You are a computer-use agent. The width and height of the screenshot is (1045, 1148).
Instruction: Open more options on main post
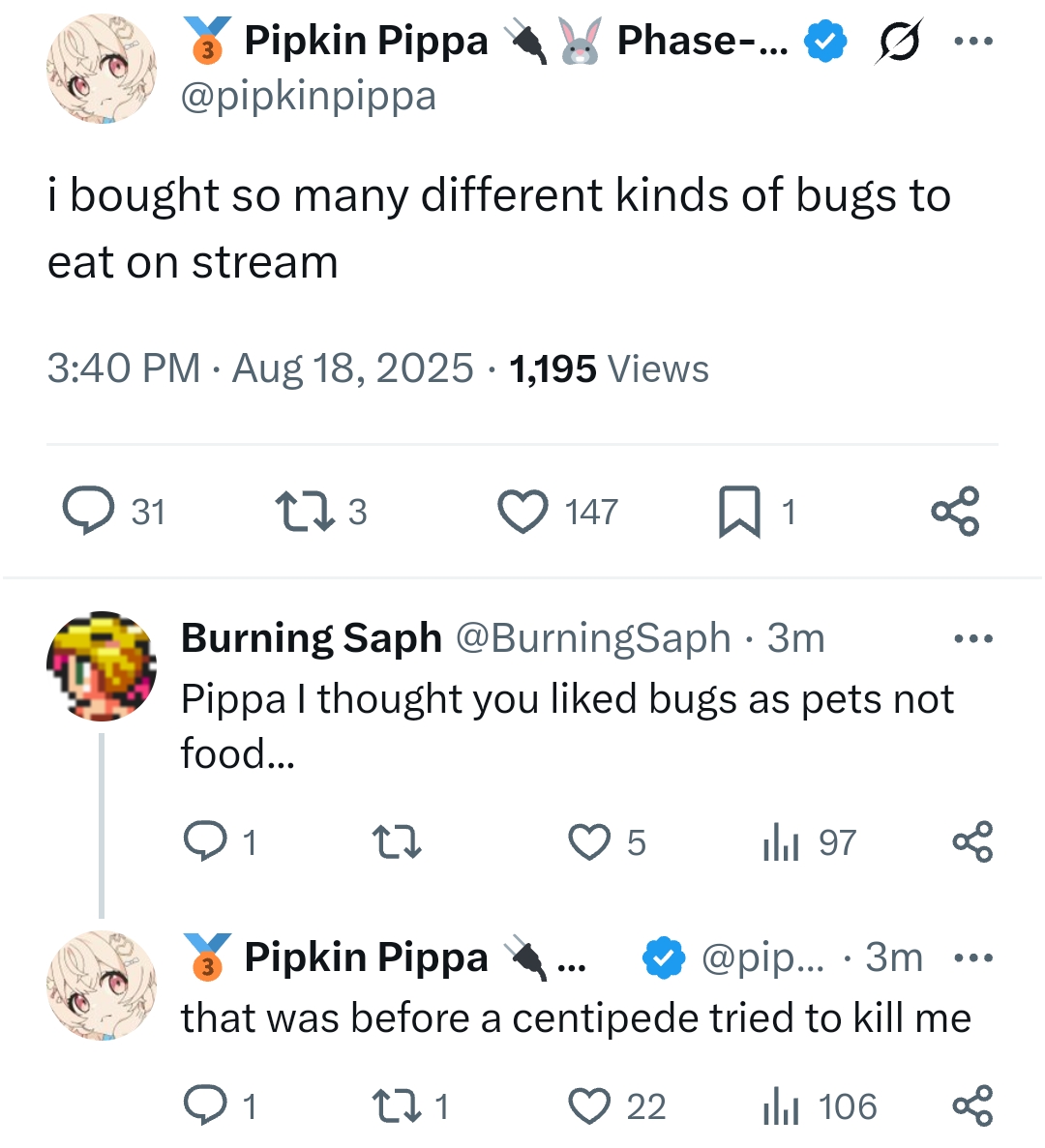tap(972, 42)
